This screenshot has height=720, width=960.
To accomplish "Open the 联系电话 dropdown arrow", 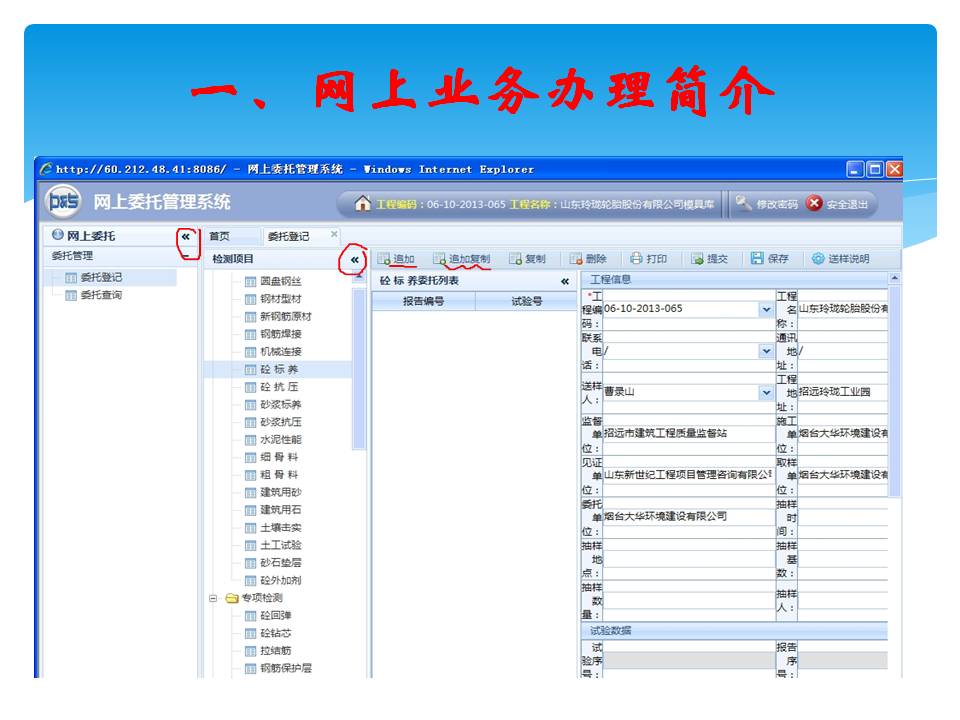I will (766, 351).
